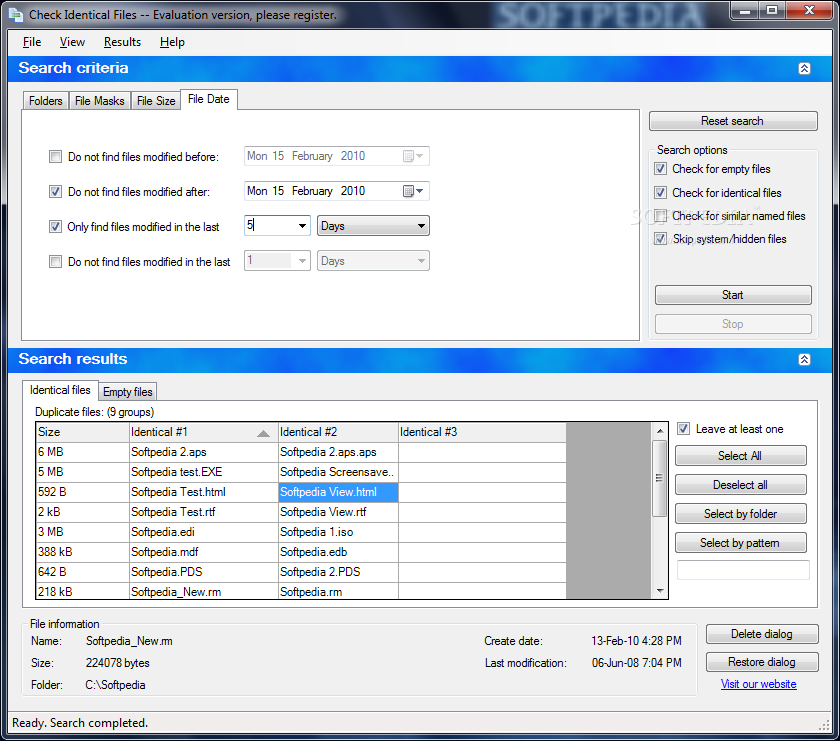Select Softpedia Test.html cell
Viewport: 840px width, 741px height.
pos(204,492)
